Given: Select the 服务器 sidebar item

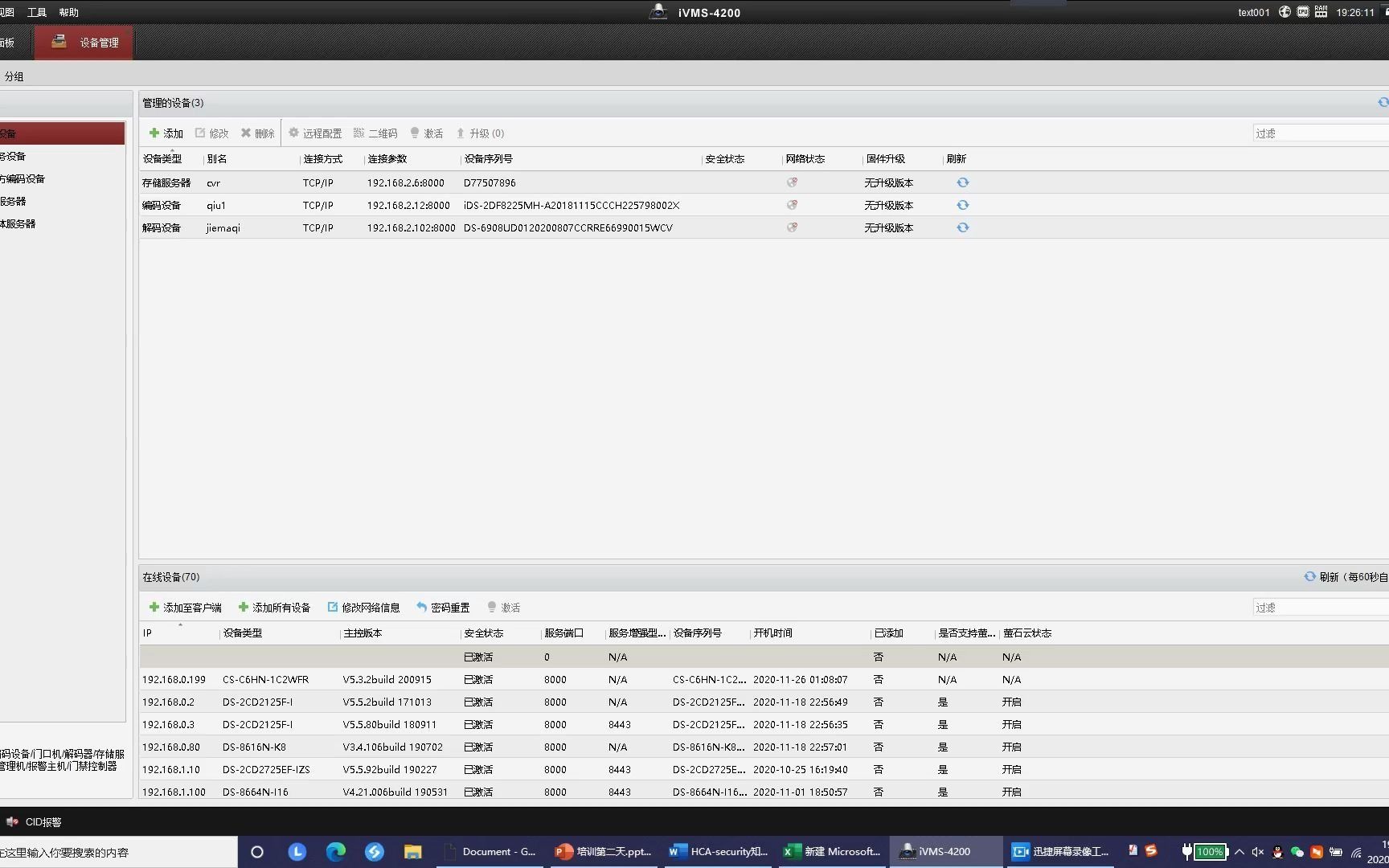Looking at the screenshot, I should [x=62, y=201].
